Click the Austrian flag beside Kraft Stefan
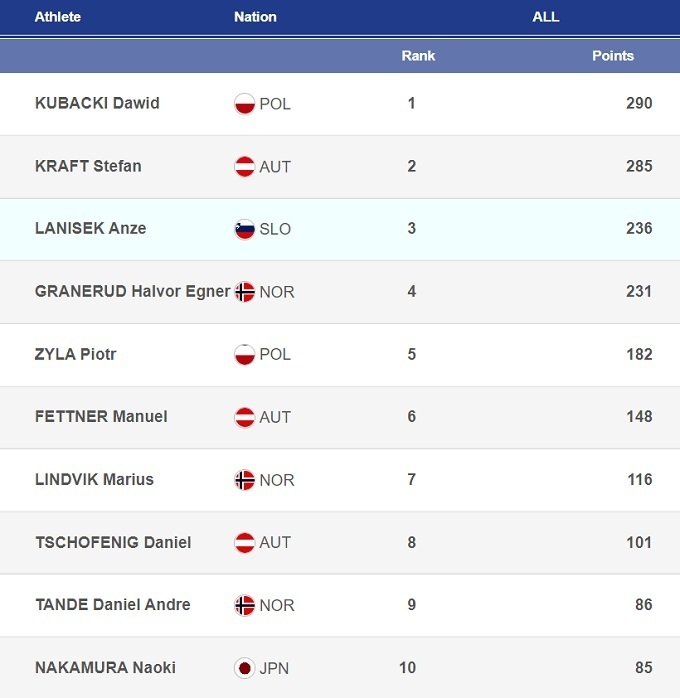 pyautogui.click(x=245, y=166)
